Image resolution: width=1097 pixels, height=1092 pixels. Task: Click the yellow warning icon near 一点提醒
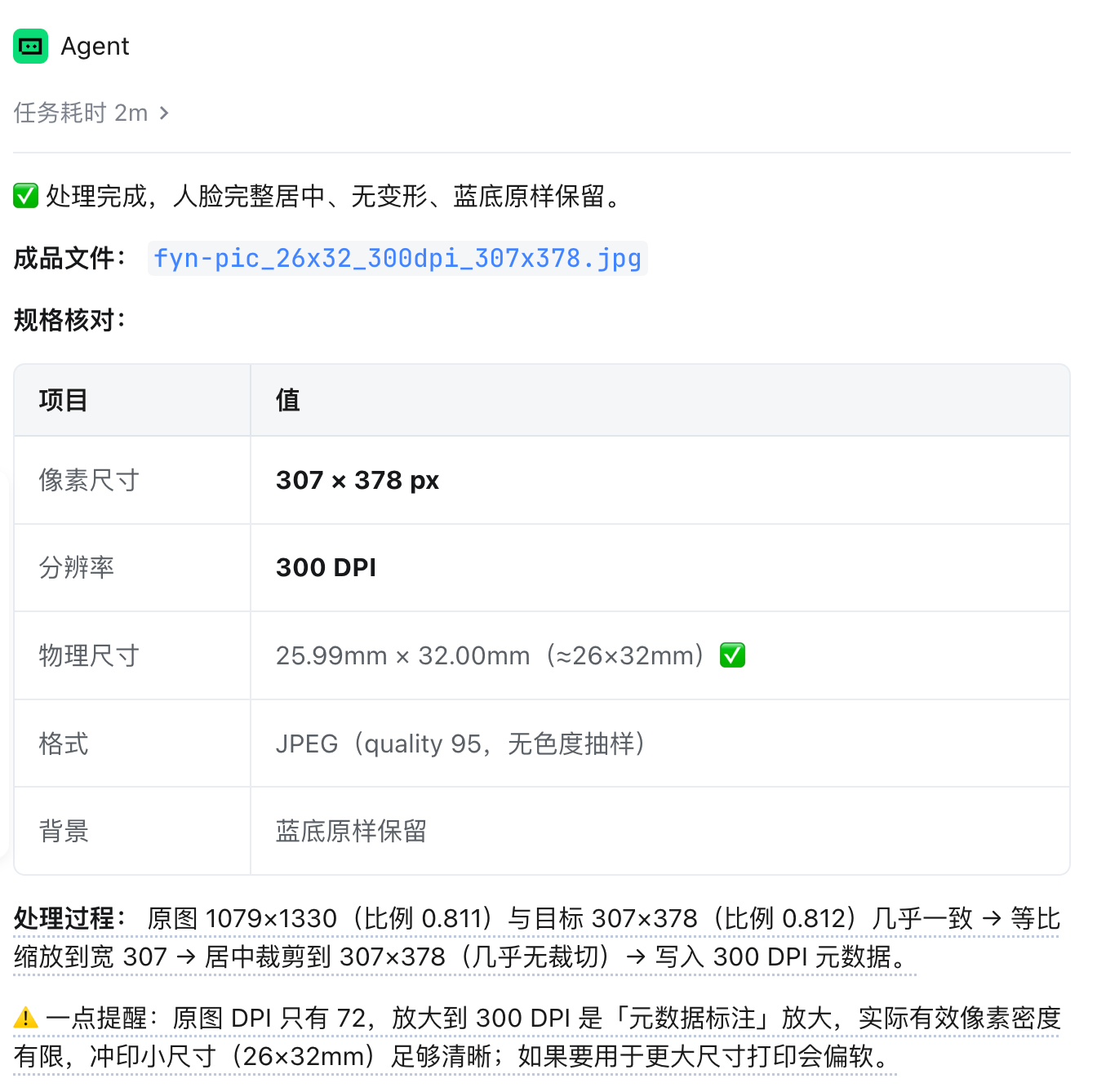click(x=26, y=1018)
